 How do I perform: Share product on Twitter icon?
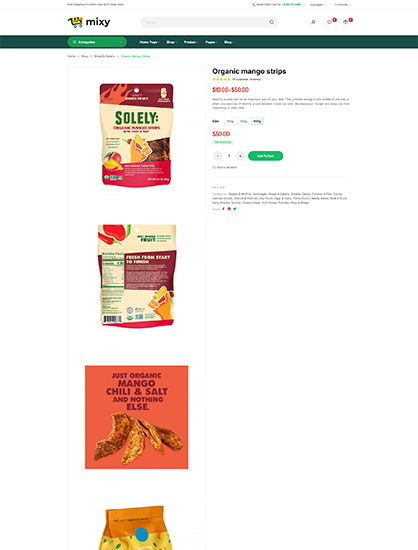[235, 209]
